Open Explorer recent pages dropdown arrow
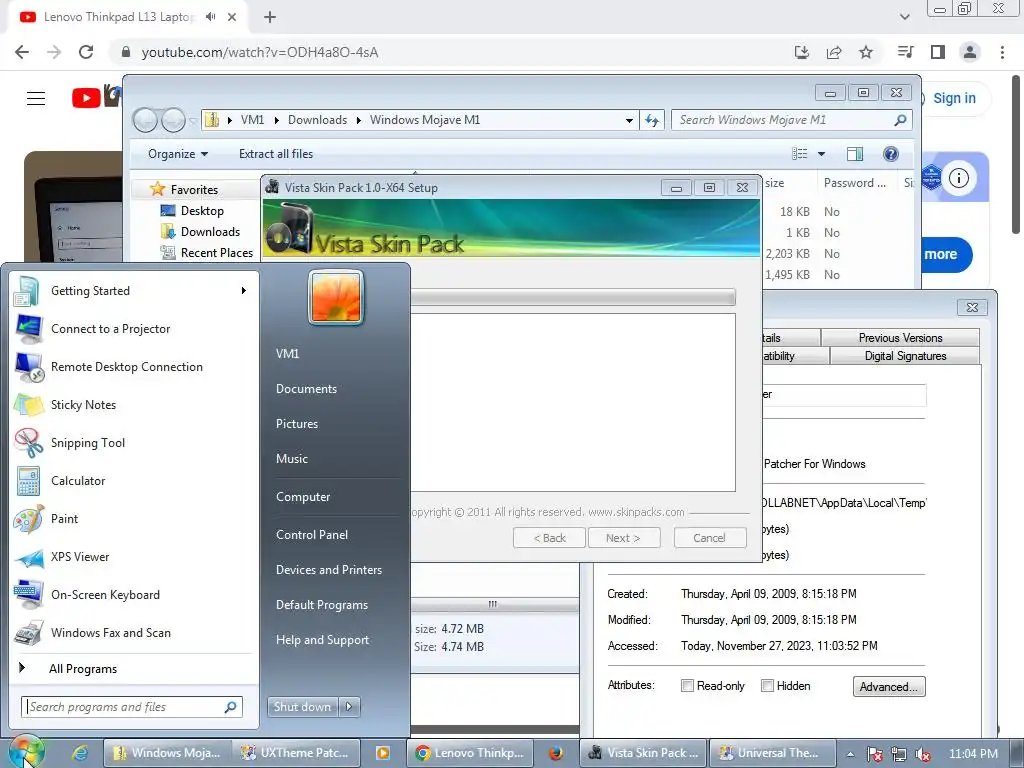Viewport: 1024px width, 768px height. click(192, 121)
